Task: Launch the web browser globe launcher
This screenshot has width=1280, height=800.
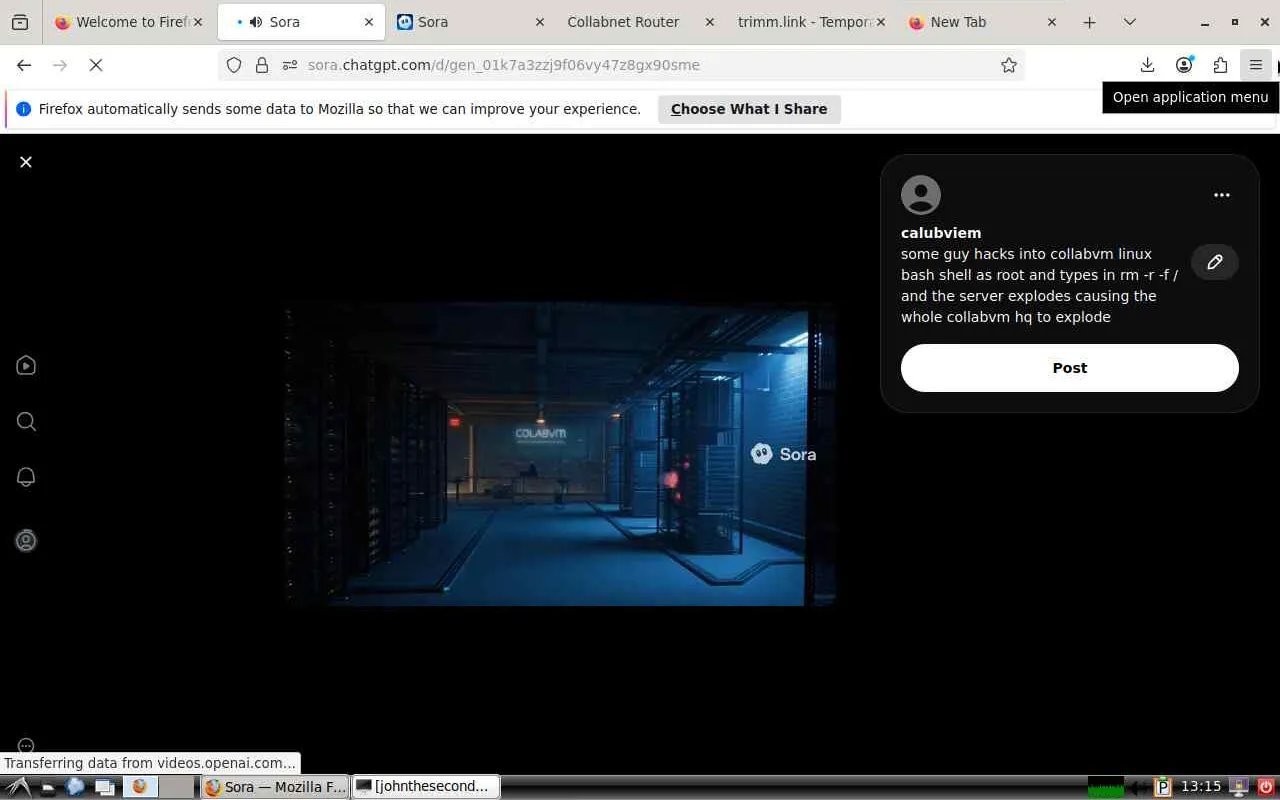Action: pos(75,787)
